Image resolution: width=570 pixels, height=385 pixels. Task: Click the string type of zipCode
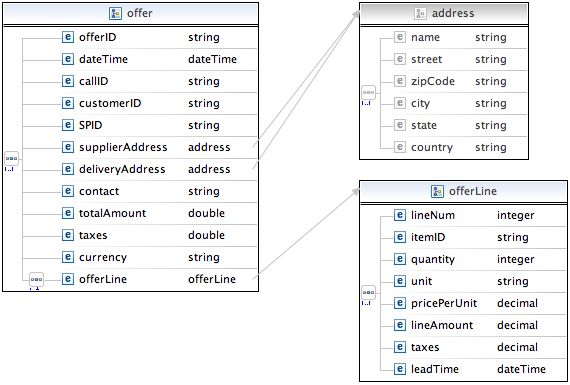491,81
